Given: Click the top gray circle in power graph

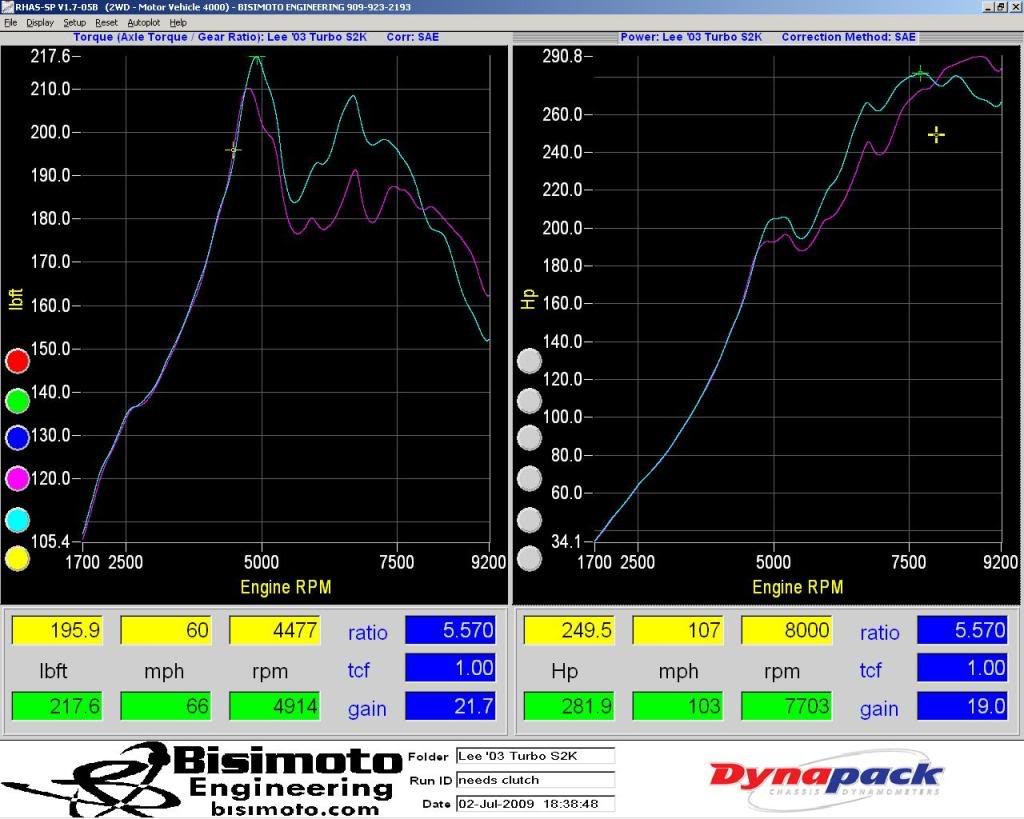Looking at the screenshot, I should click(x=529, y=361).
